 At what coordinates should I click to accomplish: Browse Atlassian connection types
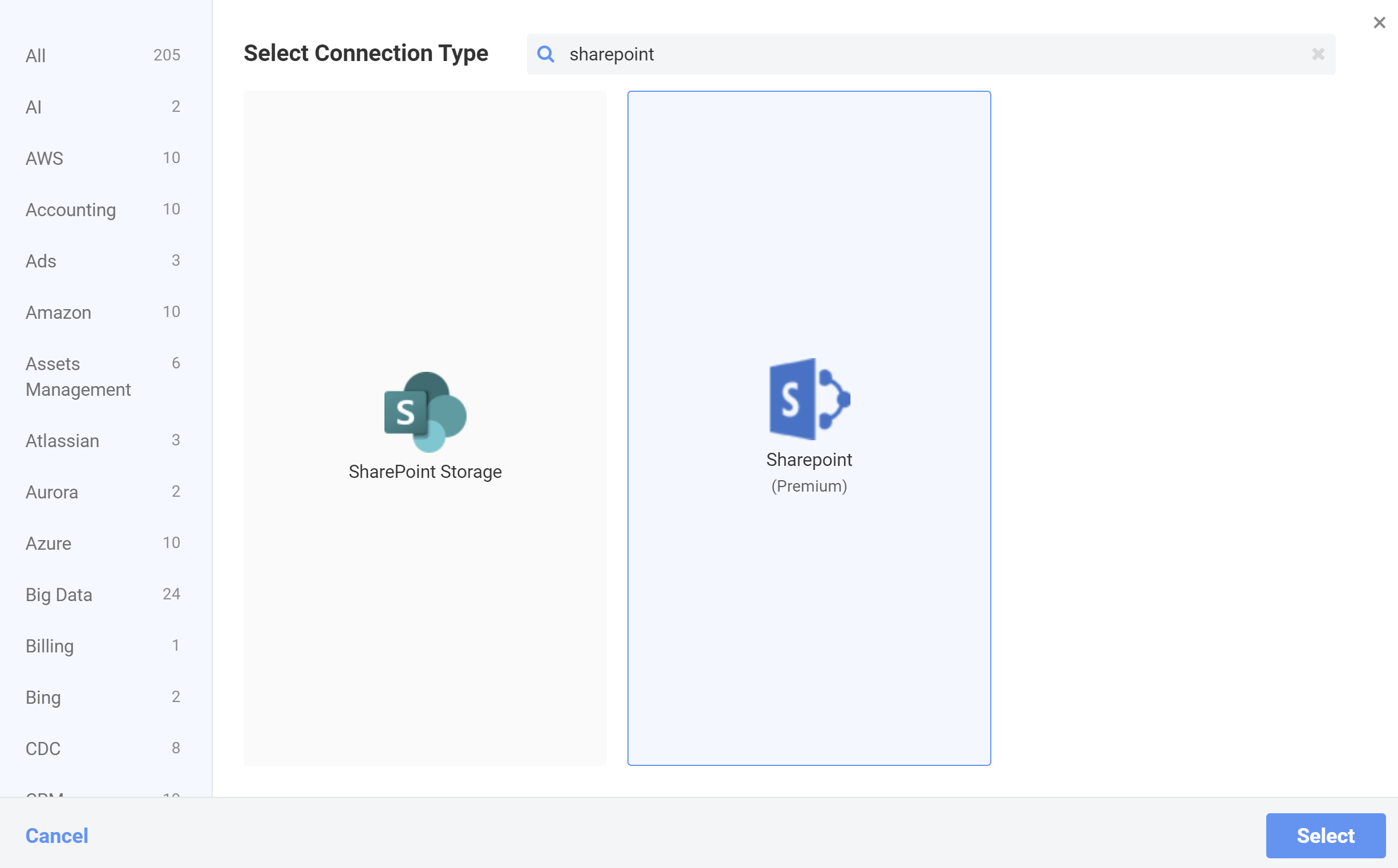62,441
